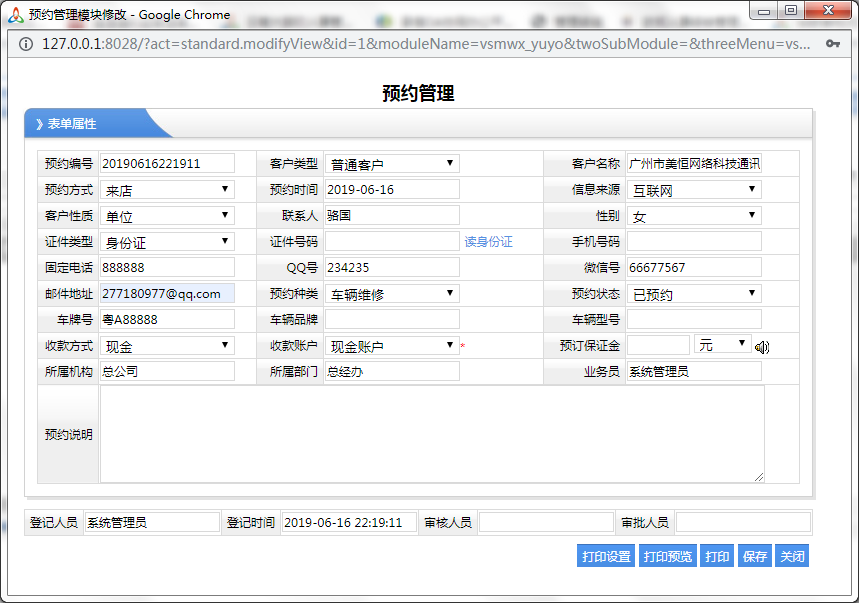Open the currency unit 元 dropdown
The width and height of the screenshot is (859, 603).
[x=722, y=345]
